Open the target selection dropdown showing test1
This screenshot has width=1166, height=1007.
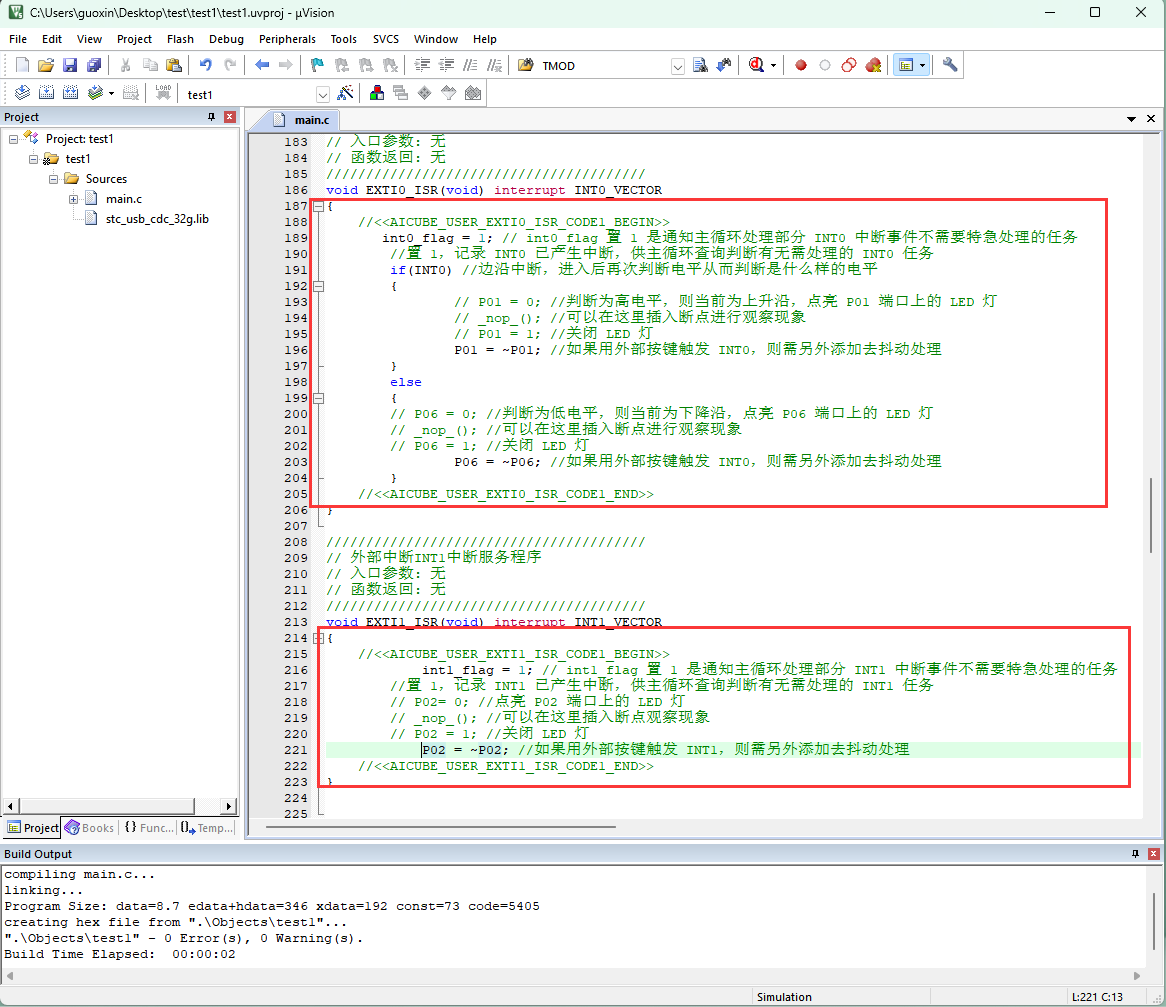[x=322, y=94]
